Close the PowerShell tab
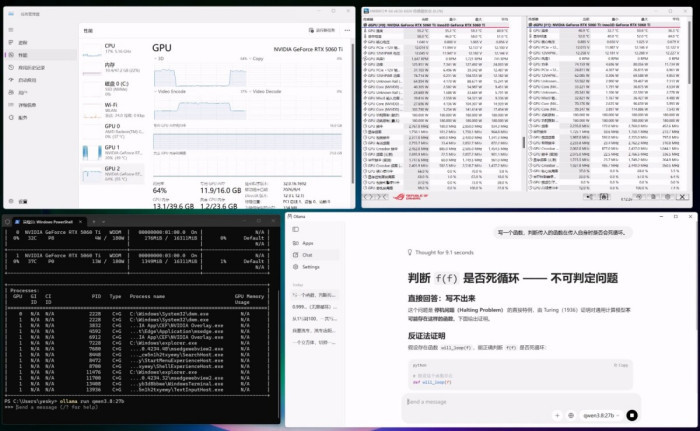The image size is (700, 431). 80,222
